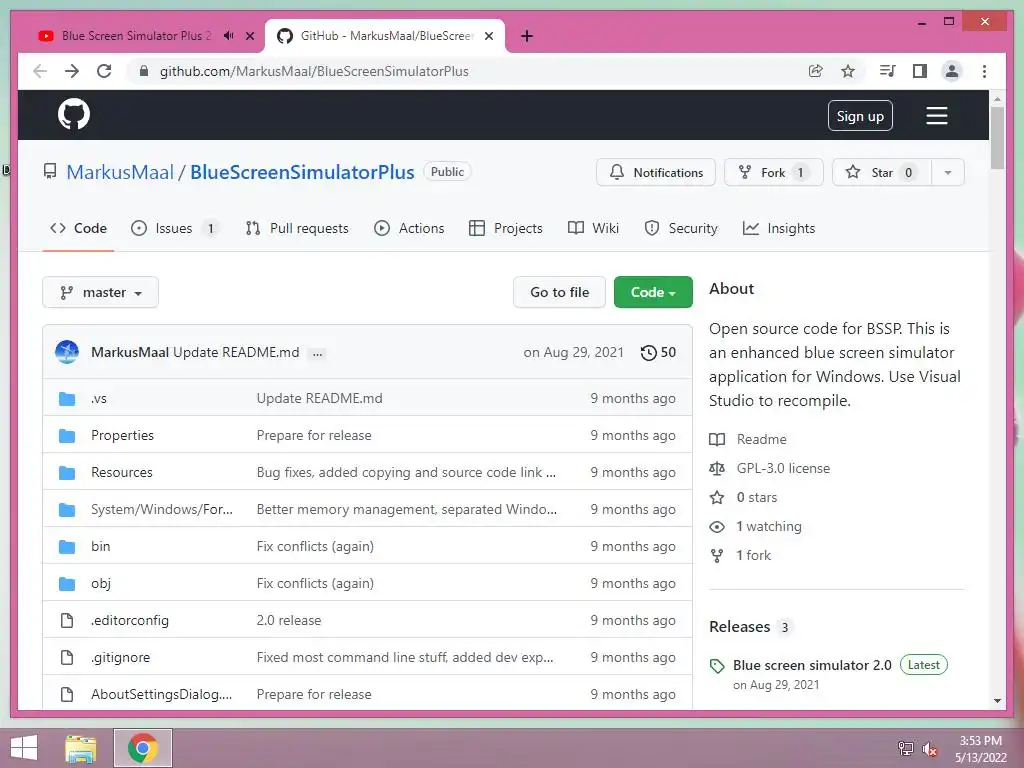Viewport: 1024px width, 768px height.
Task: Click the Resources folder icon
Action: (x=67, y=473)
